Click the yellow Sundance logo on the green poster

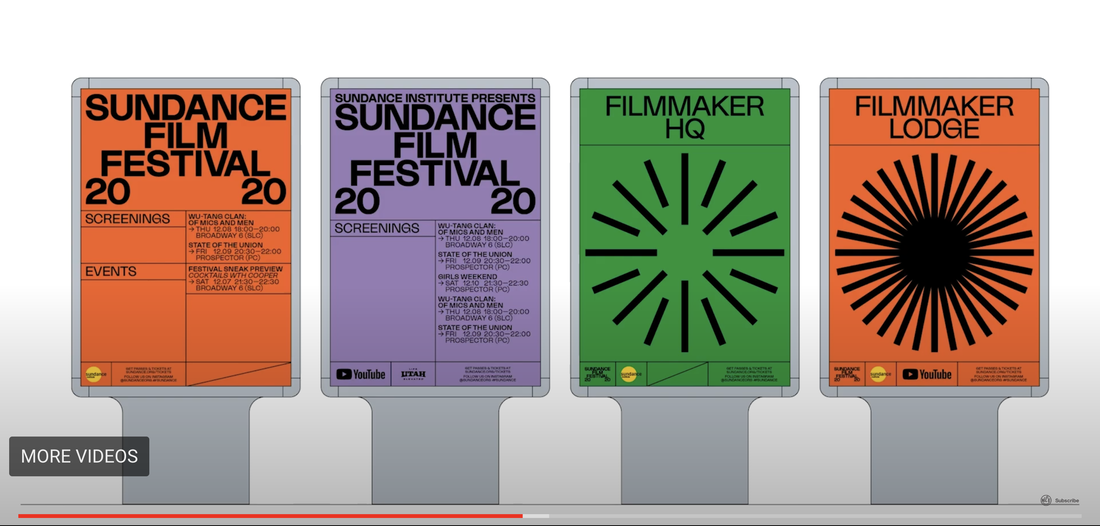pyautogui.click(x=630, y=375)
